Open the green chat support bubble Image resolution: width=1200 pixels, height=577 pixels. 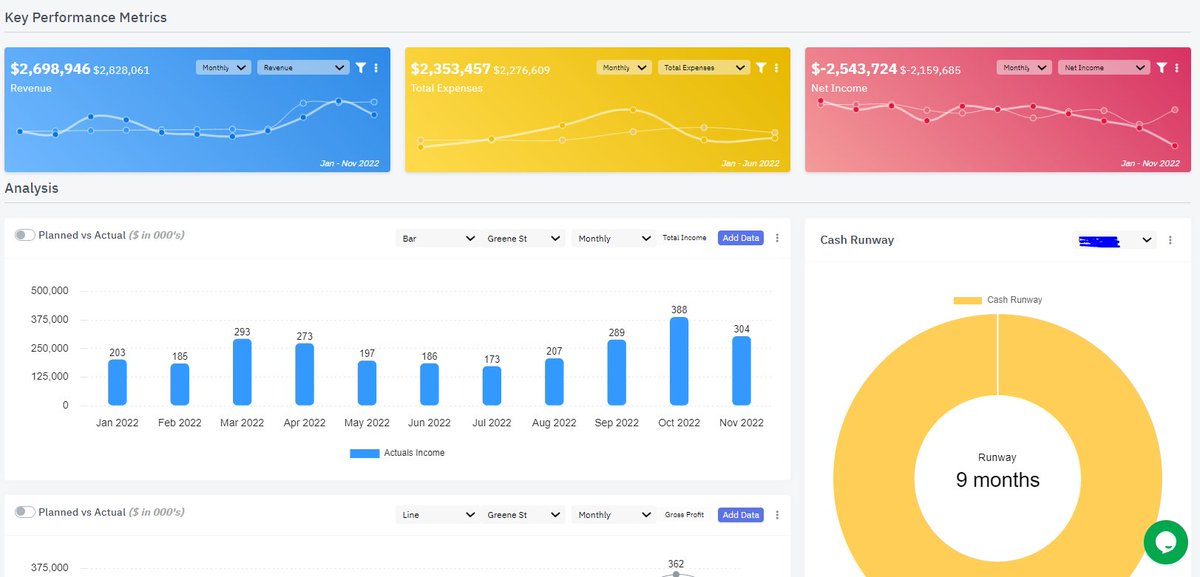tap(1166, 542)
